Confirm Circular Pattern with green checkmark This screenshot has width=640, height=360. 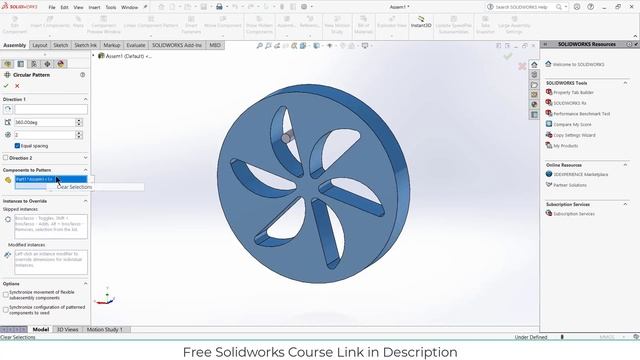[x=6, y=86]
